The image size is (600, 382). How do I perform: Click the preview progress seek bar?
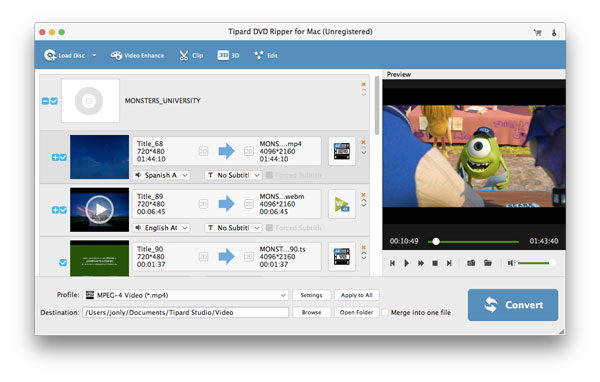pos(474,242)
